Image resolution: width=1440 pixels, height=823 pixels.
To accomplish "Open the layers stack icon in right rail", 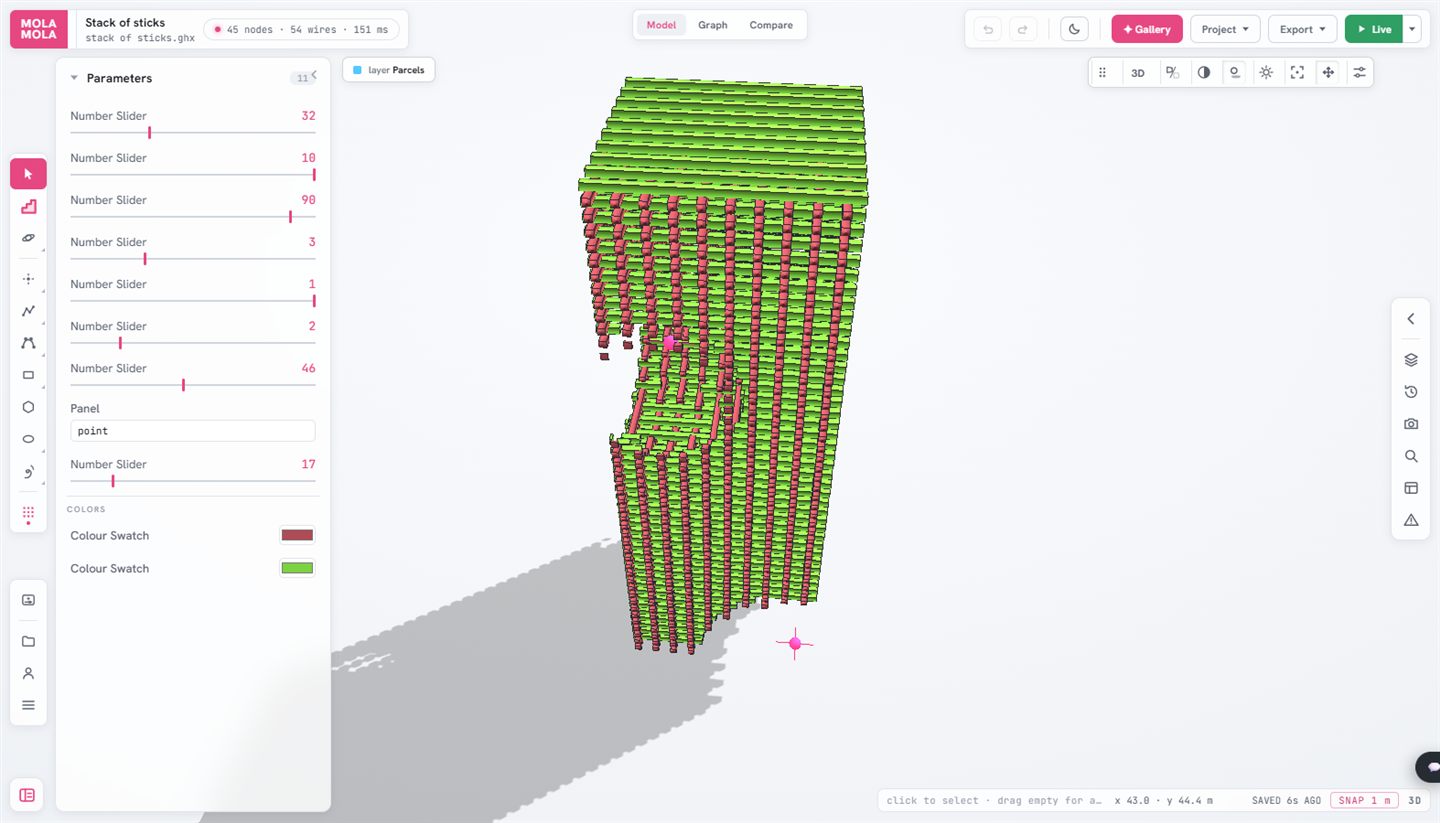I will (x=1411, y=360).
